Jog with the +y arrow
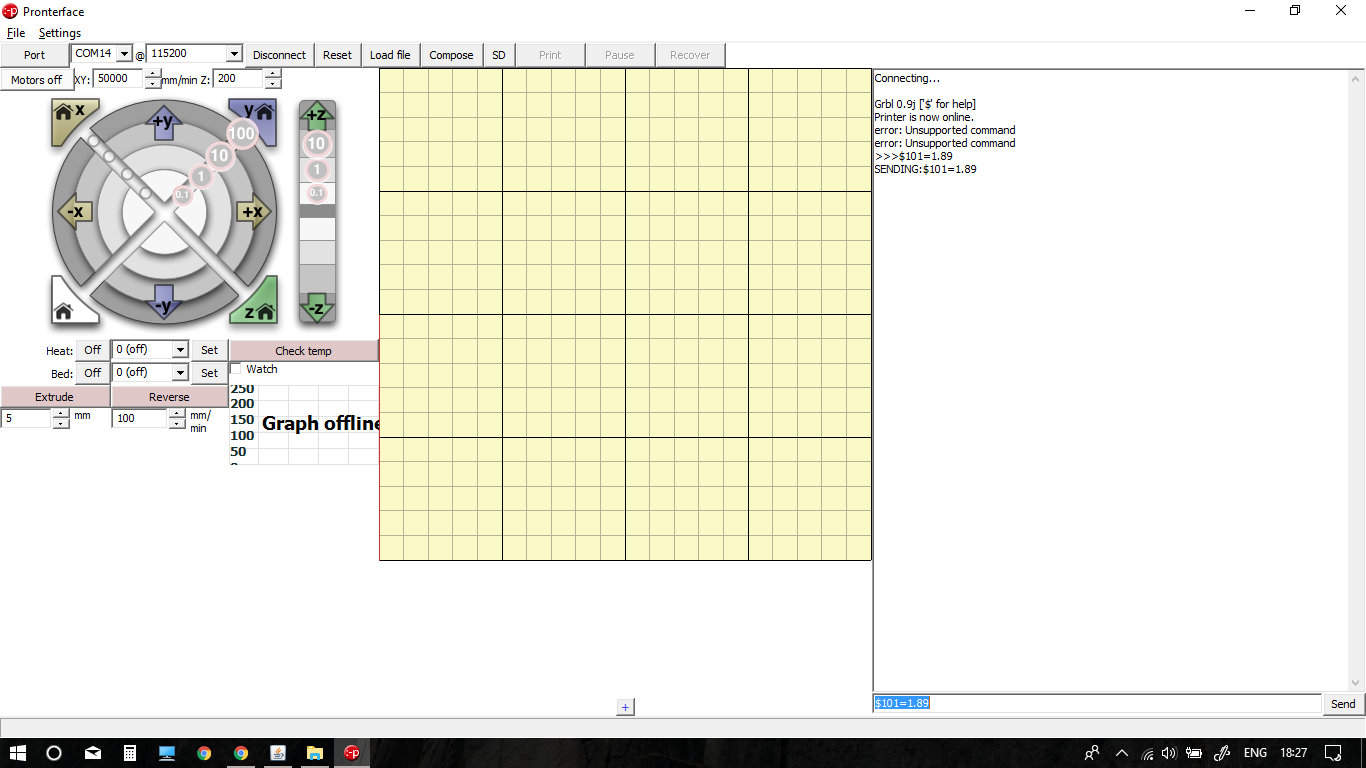Screen dimensions: 1366x768 point(163,123)
